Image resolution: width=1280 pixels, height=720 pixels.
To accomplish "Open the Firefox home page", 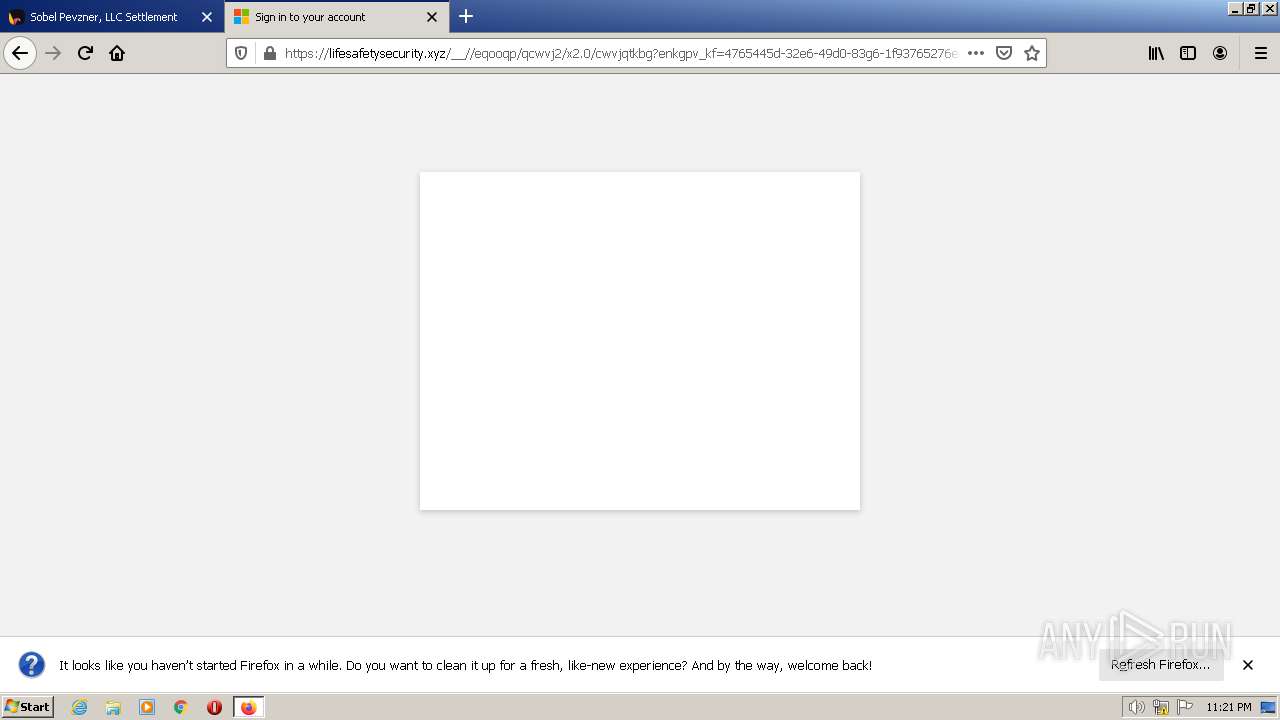I will [117, 53].
